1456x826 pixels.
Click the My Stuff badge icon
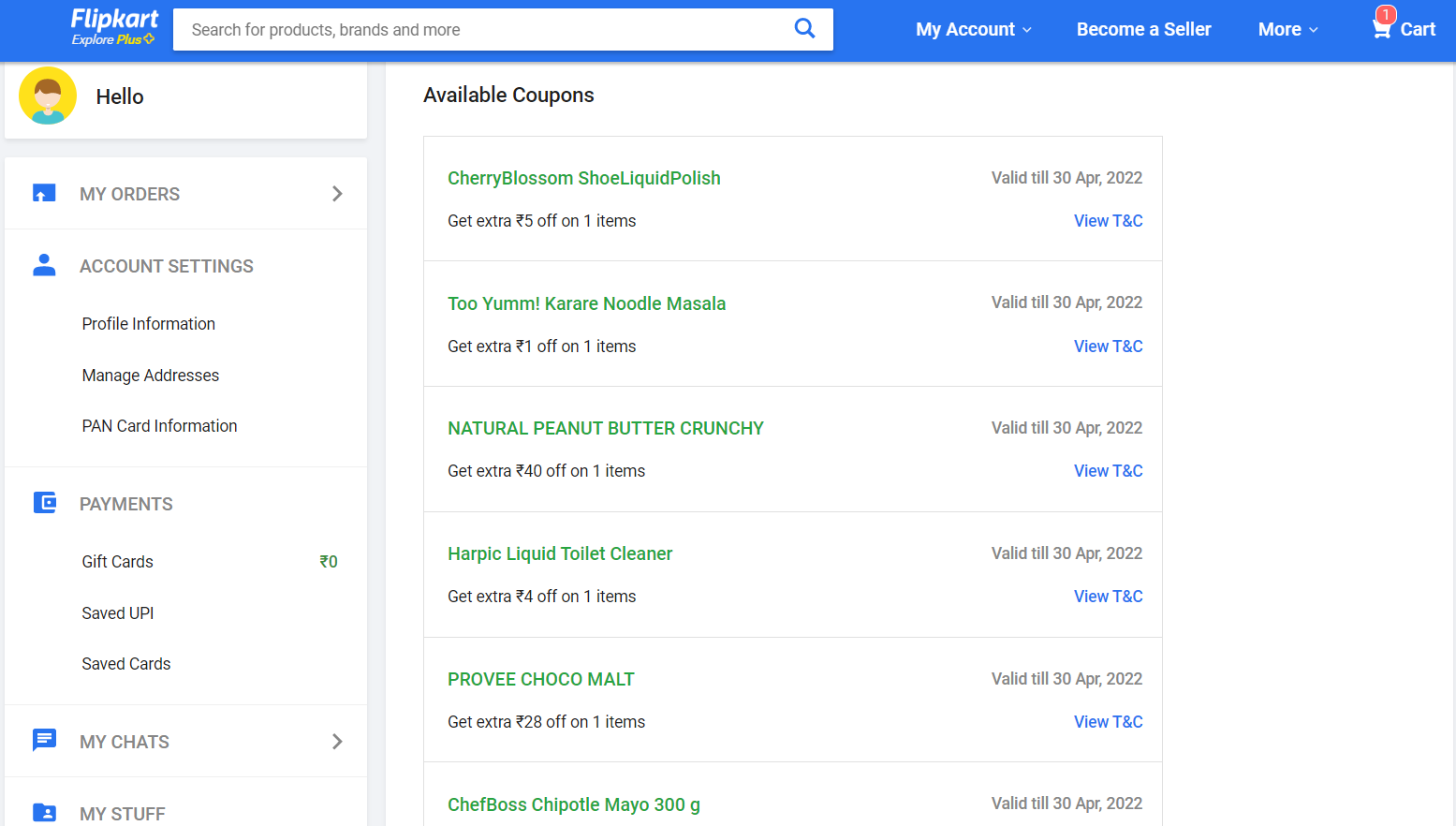(44, 811)
